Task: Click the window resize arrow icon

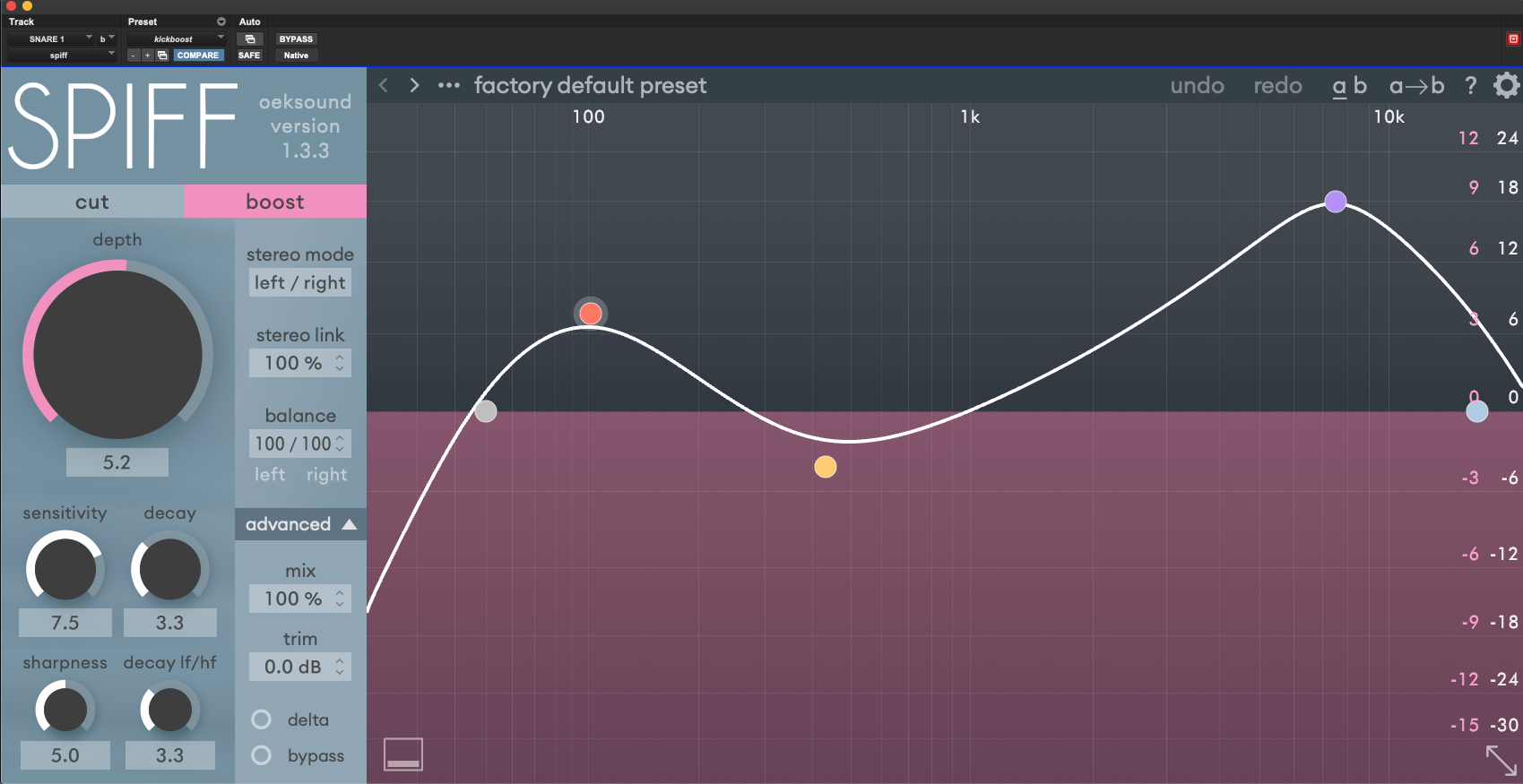Action: 1501,761
